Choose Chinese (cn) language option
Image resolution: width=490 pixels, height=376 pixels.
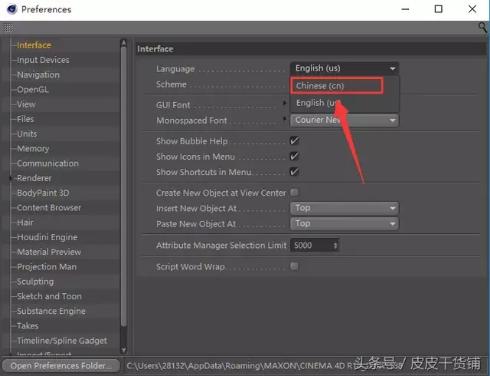(x=337, y=86)
